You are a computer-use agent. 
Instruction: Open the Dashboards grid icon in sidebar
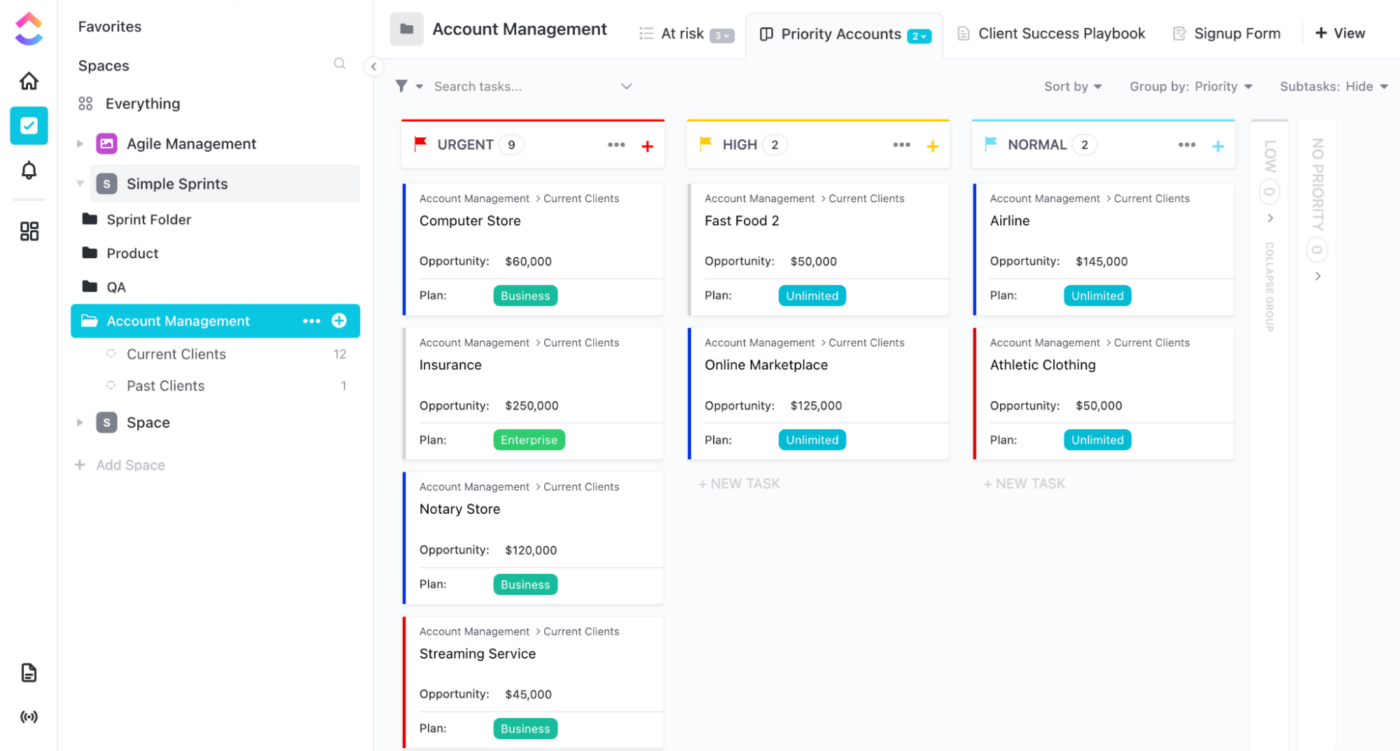(x=28, y=231)
